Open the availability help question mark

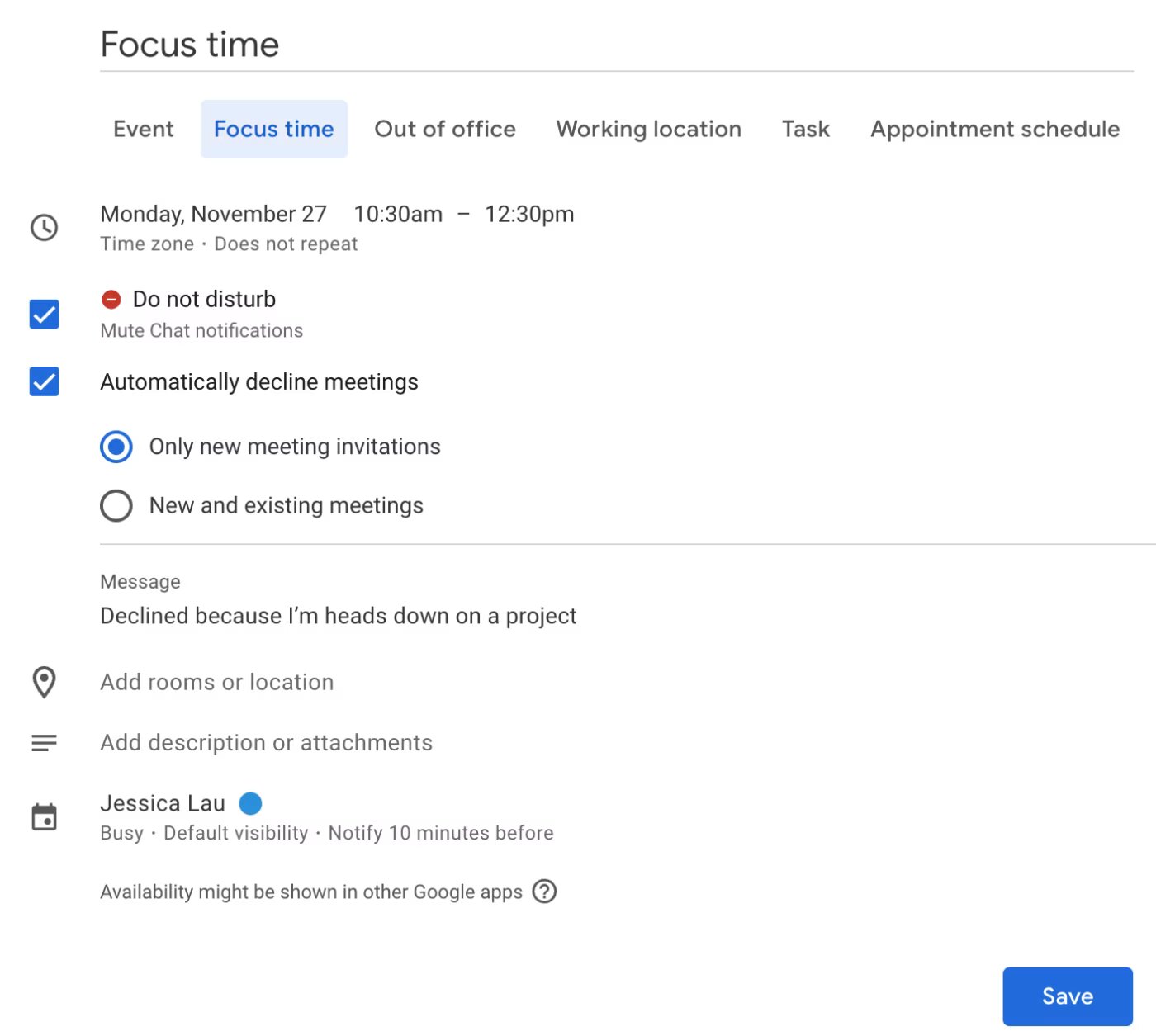(544, 892)
